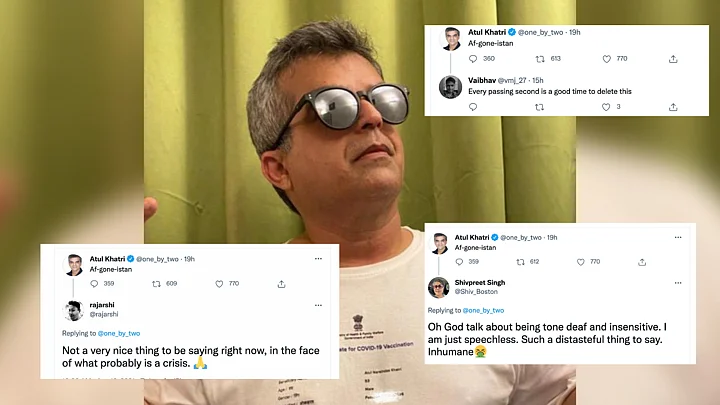720x405 pixels.
Task: Click reply icon on top-right Atul Khatri tweet
Action: click(473, 59)
